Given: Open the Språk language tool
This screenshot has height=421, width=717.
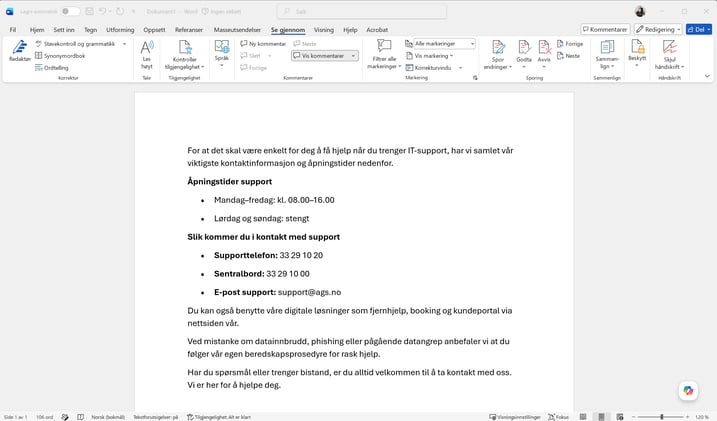Looking at the screenshot, I should 222,53.
